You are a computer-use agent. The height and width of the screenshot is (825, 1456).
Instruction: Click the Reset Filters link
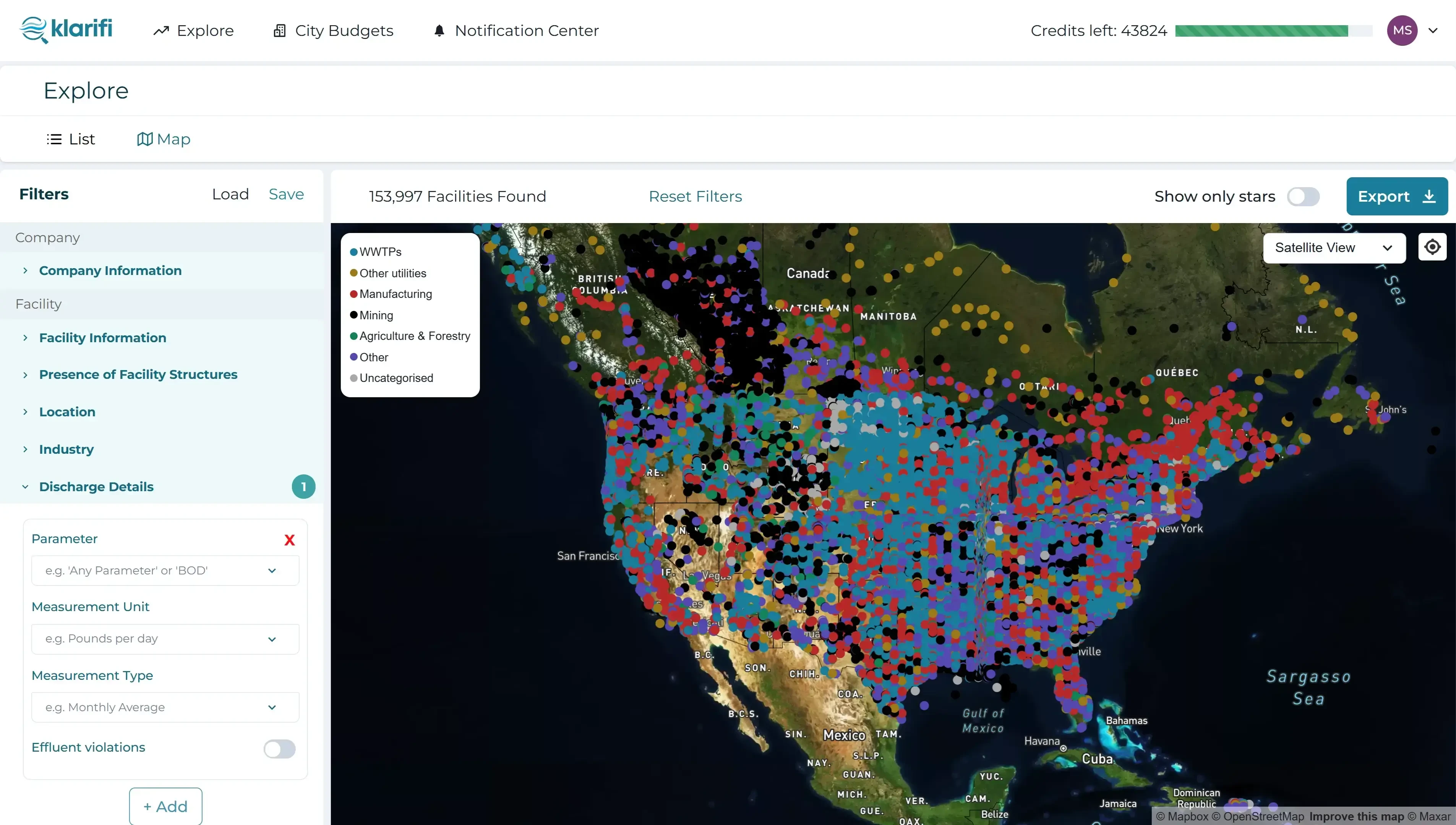click(x=695, y=197)
